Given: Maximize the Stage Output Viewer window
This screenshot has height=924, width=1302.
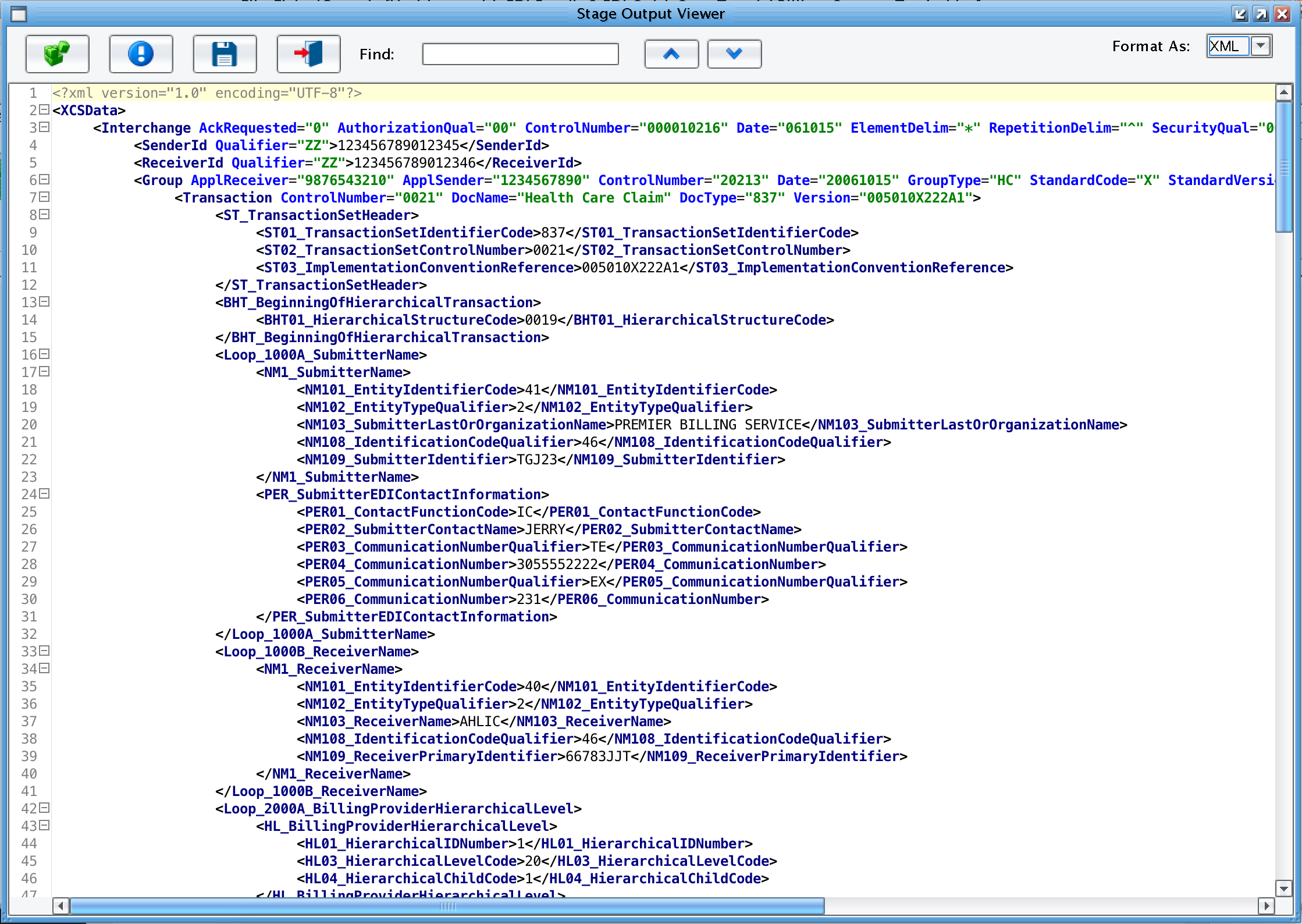Looking at the screenshot, I should click(1261, 14).
